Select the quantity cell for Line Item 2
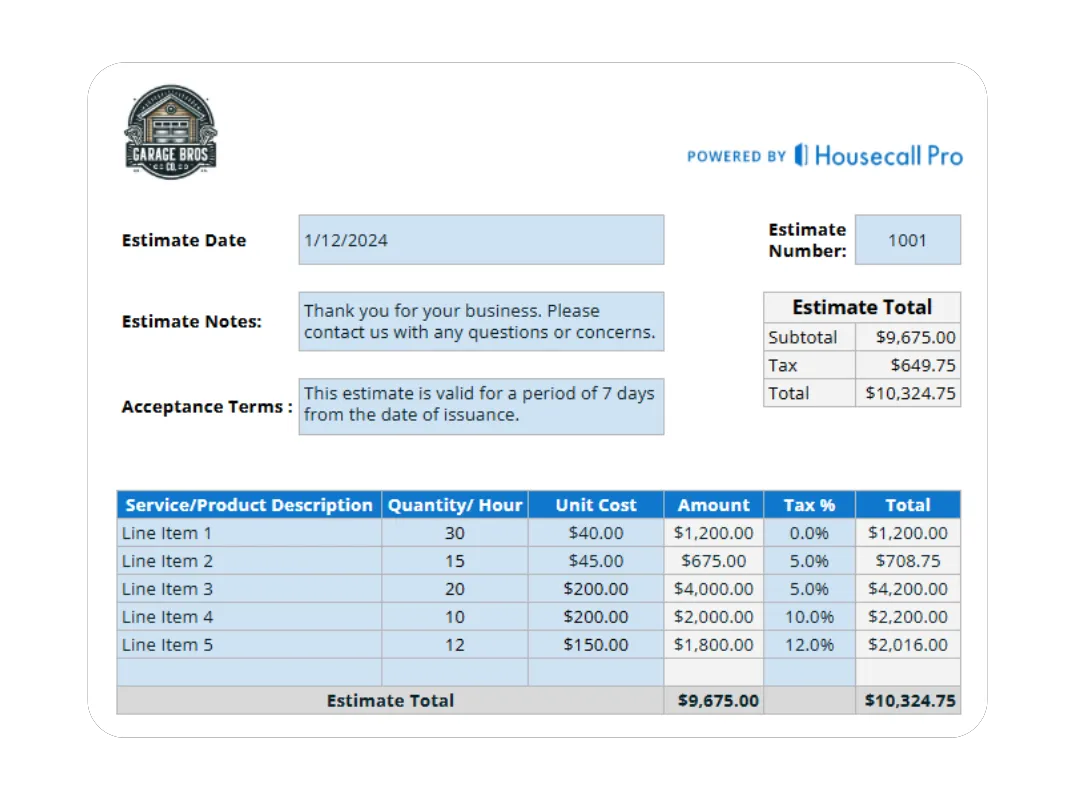 tap(455, 561)
